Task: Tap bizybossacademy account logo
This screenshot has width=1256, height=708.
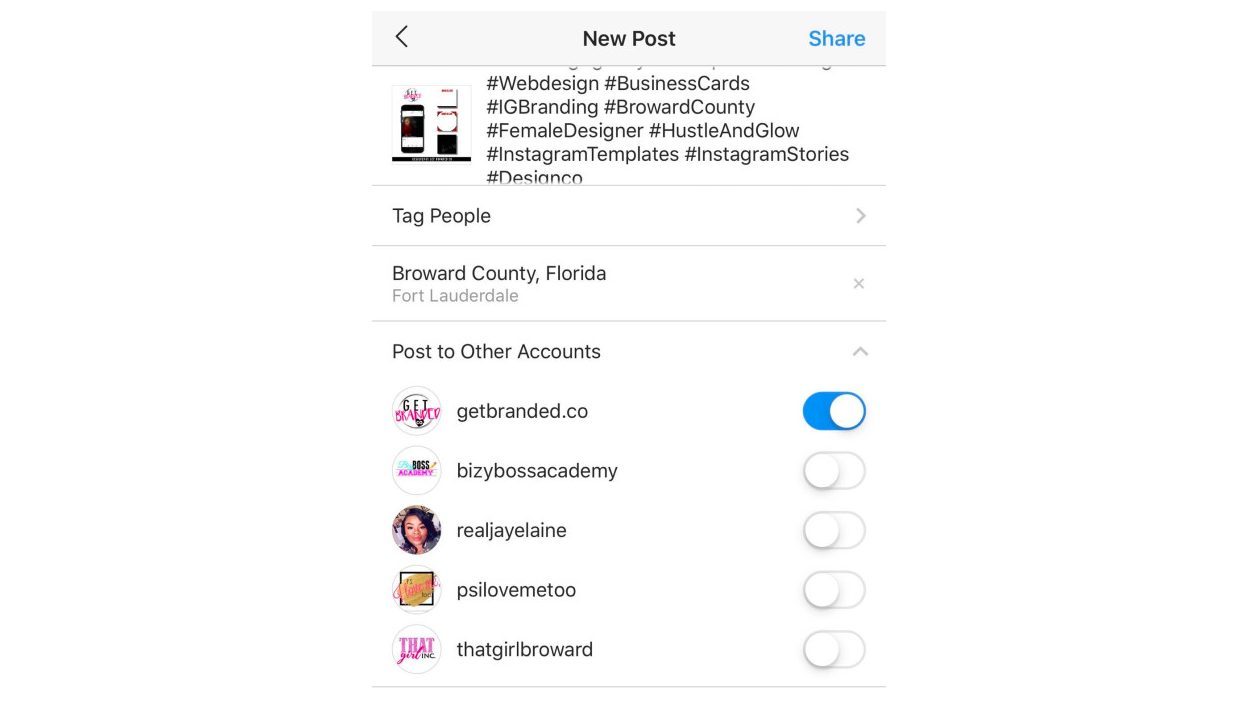Action: pyautogui.click(x=417, y=470)
